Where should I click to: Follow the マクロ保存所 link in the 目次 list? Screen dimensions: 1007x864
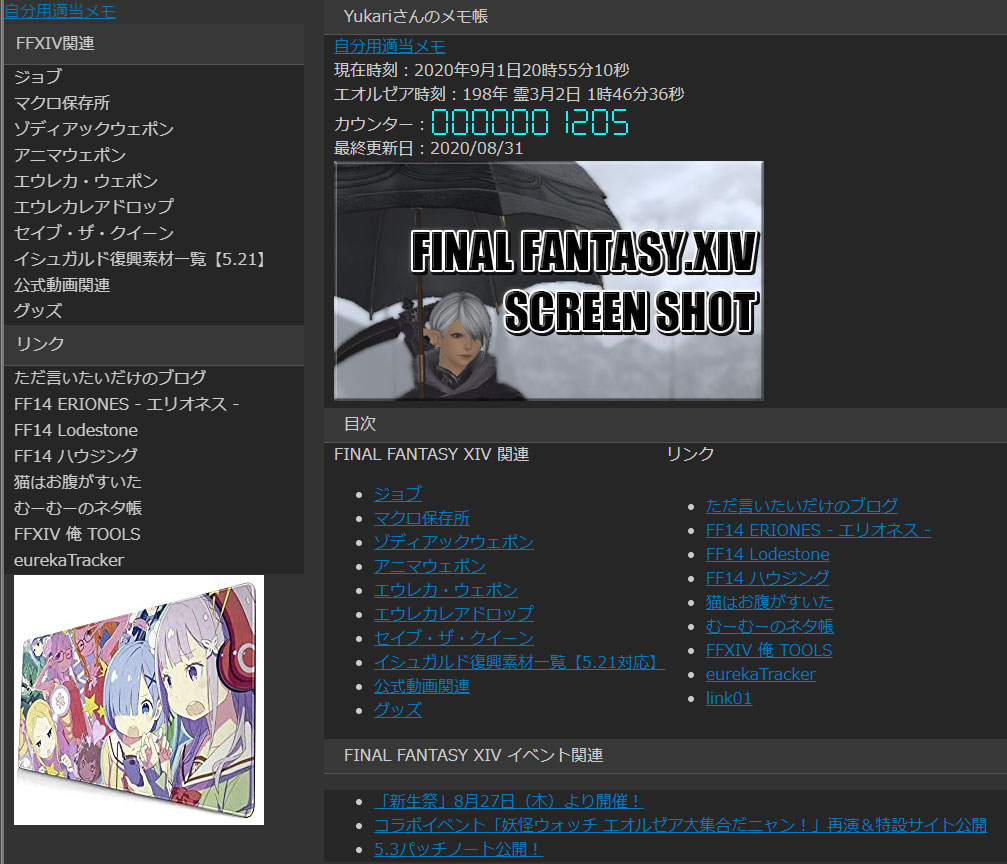[421, 518]
